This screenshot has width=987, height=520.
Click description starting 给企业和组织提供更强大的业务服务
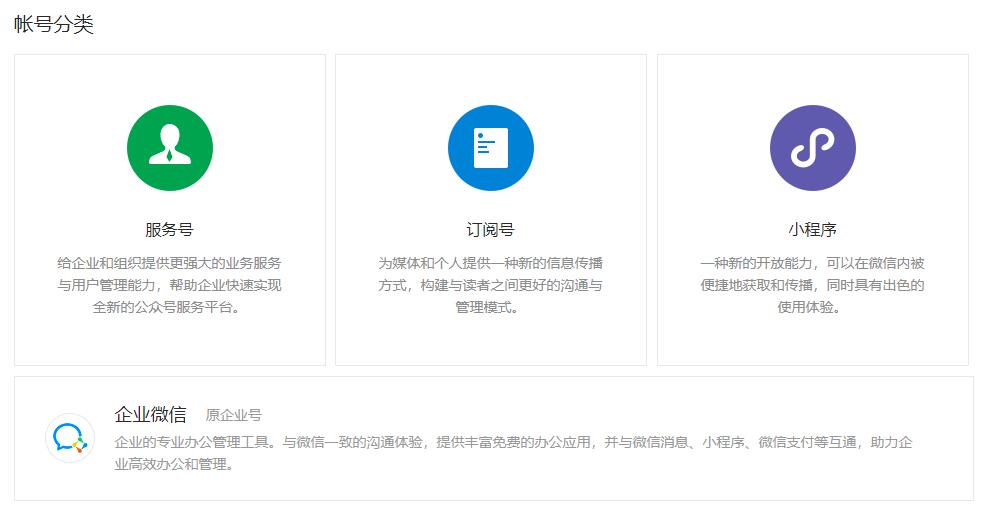tap(169, 285)
